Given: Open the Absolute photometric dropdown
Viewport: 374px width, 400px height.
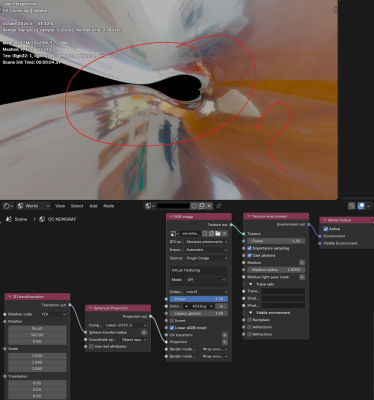Looking at the screenshot, I should coord(206,242).
